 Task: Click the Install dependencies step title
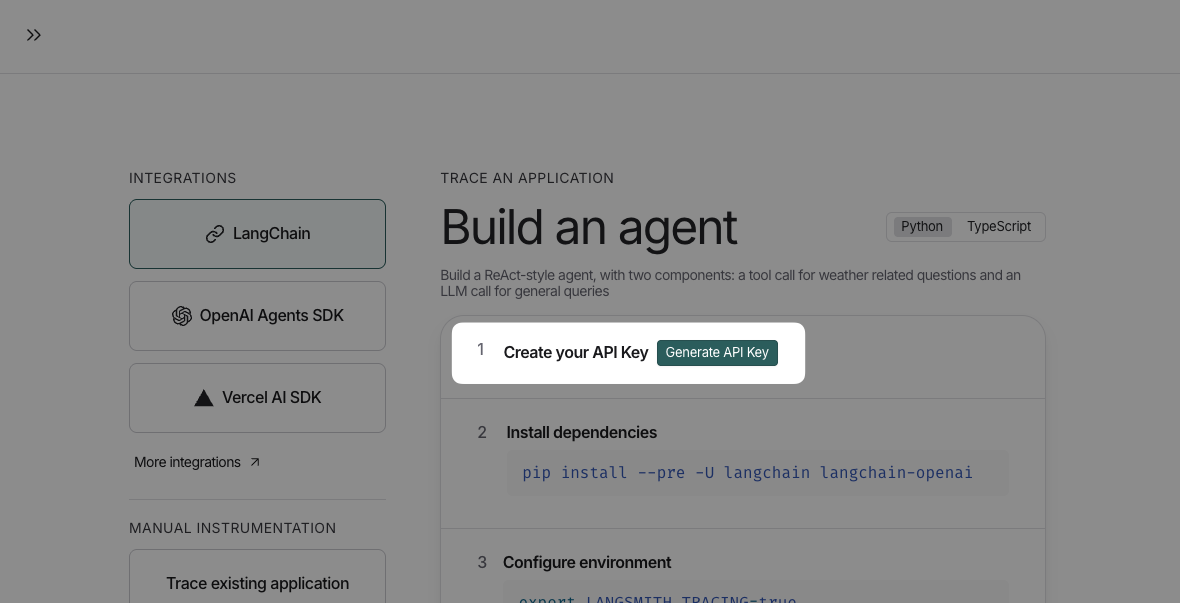pyautogui.click(x=581, y=433)
